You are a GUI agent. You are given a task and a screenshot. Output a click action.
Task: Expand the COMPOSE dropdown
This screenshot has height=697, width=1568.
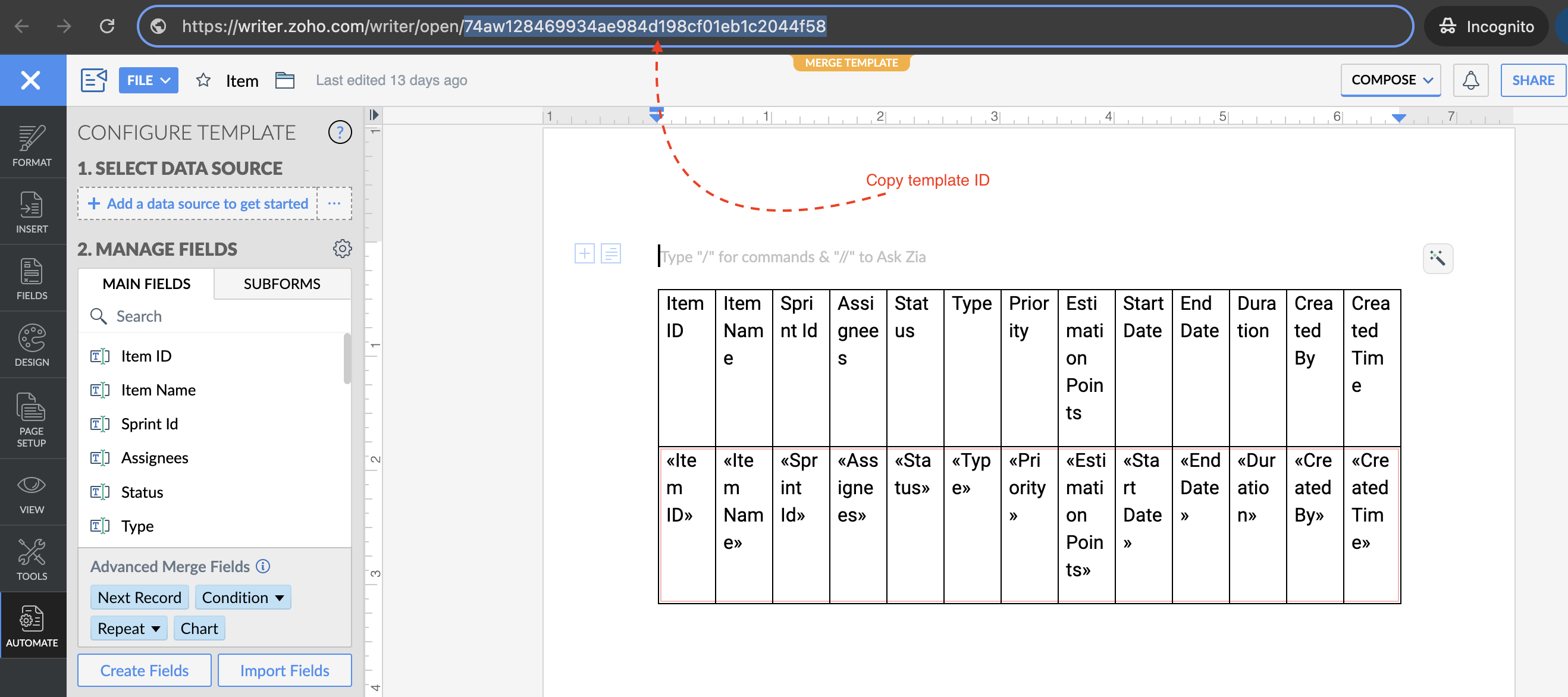coord(1390,80)
